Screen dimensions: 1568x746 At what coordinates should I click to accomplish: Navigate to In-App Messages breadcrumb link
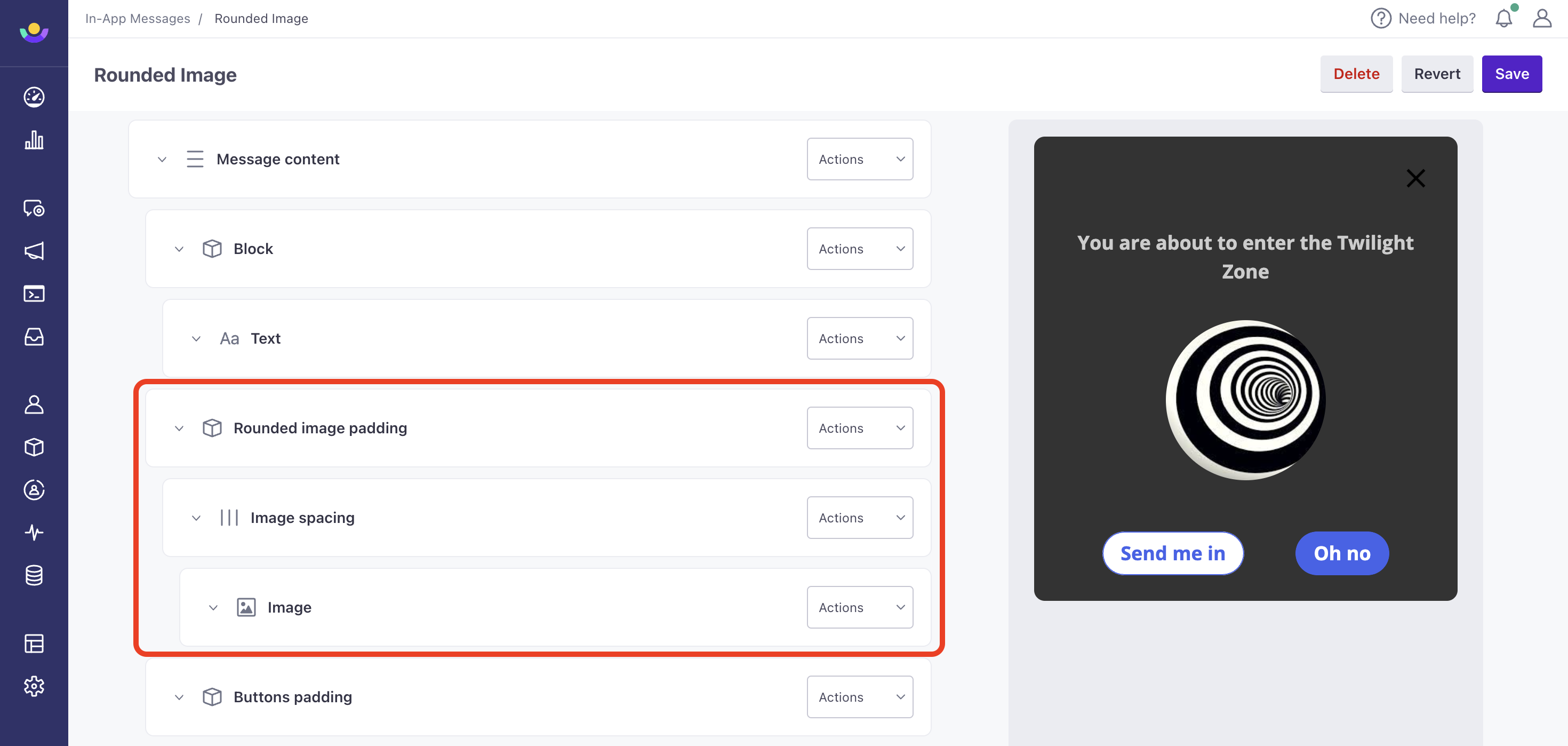[x=137, y=18]
